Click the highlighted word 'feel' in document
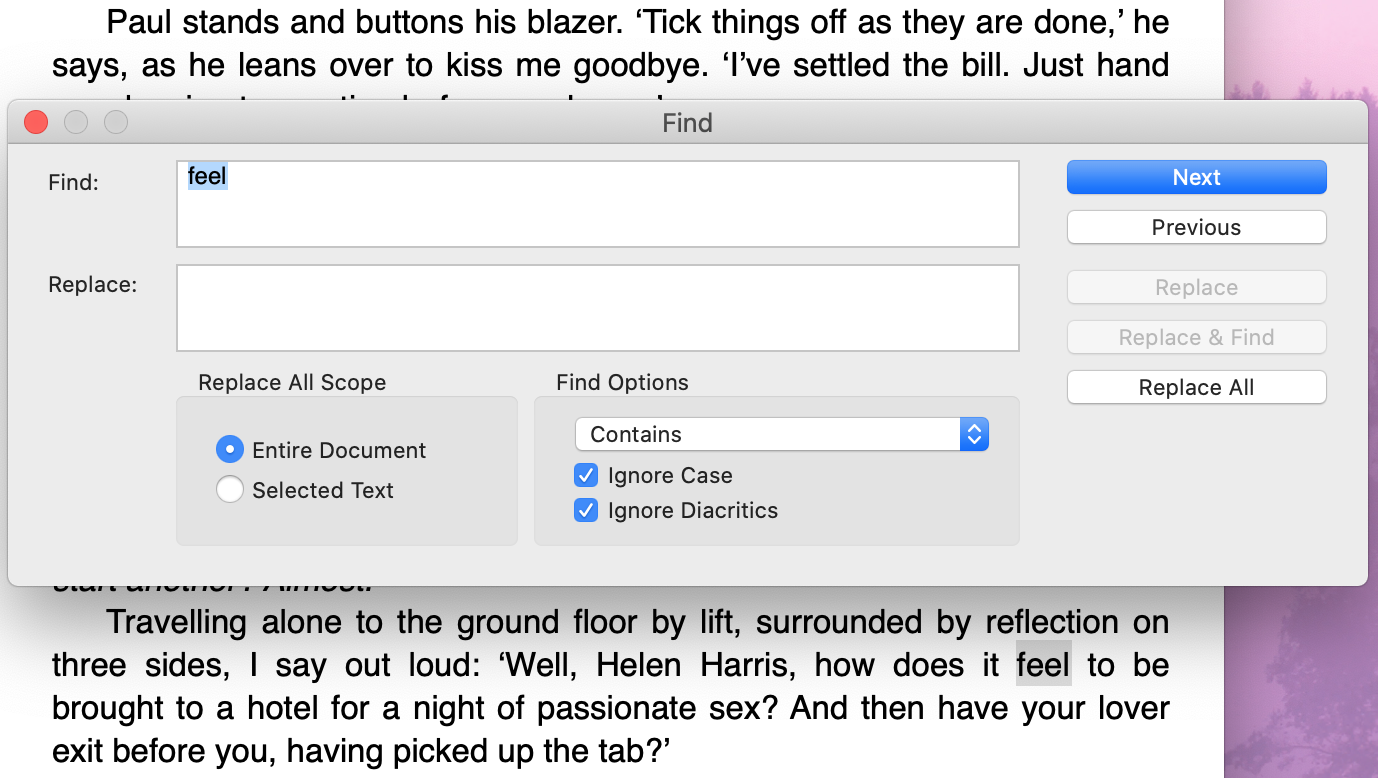The height and width of the screenshot is (778, 1378). pyautogui.click(x=1043, y=665)
